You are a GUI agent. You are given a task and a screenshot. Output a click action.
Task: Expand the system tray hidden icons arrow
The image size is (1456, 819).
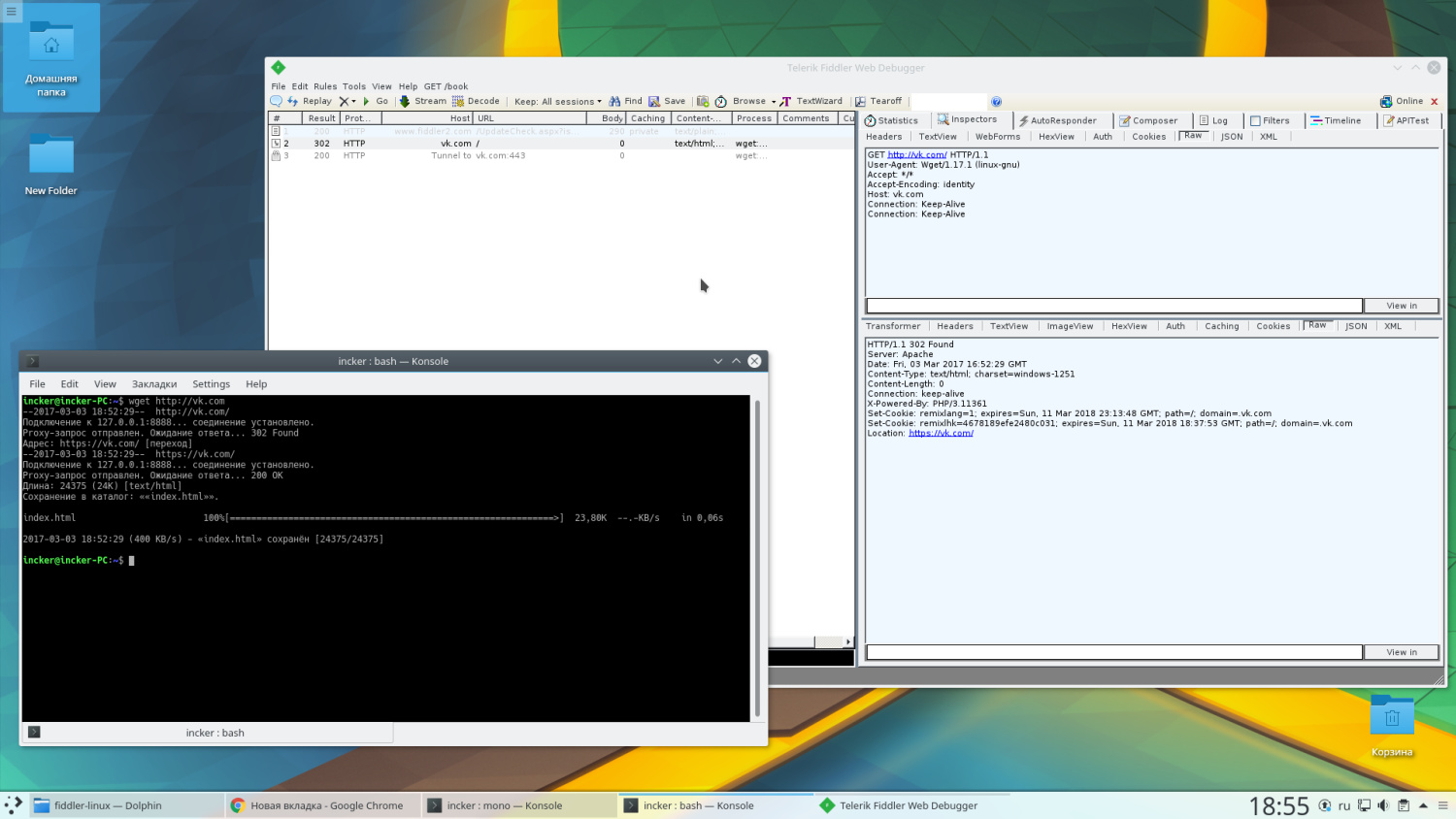pos(1423,805)
